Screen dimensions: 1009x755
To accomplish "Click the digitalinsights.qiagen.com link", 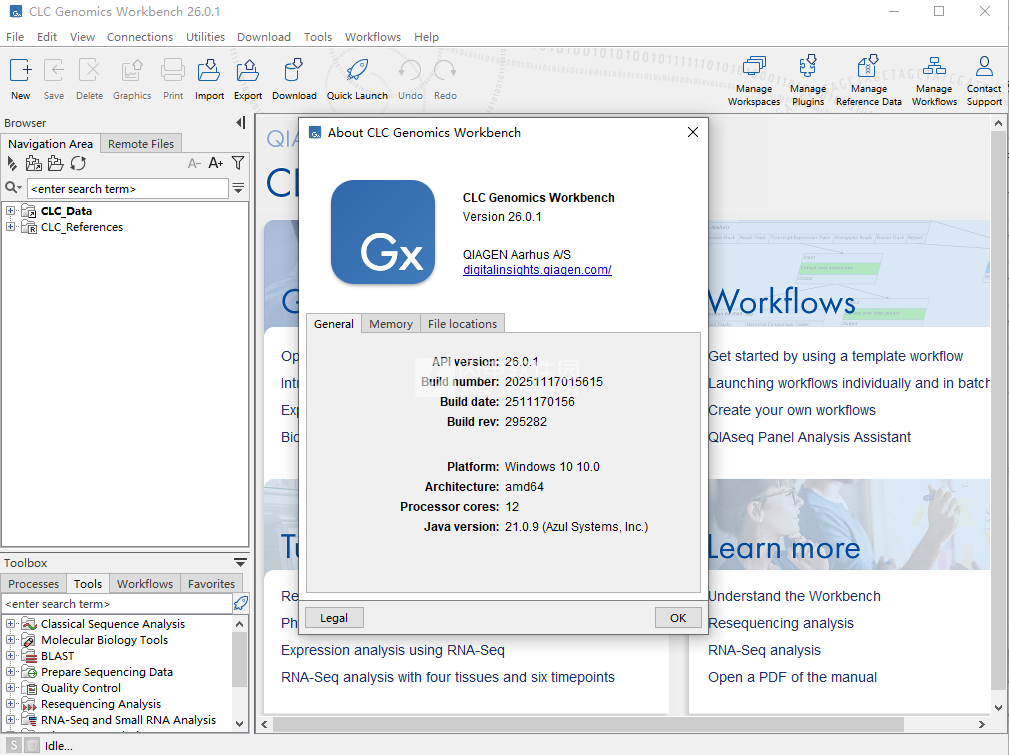I will click(537, 270).
